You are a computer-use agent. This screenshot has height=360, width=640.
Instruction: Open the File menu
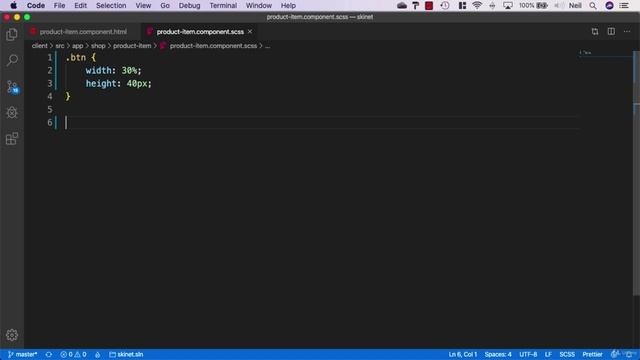coord(59,5)
